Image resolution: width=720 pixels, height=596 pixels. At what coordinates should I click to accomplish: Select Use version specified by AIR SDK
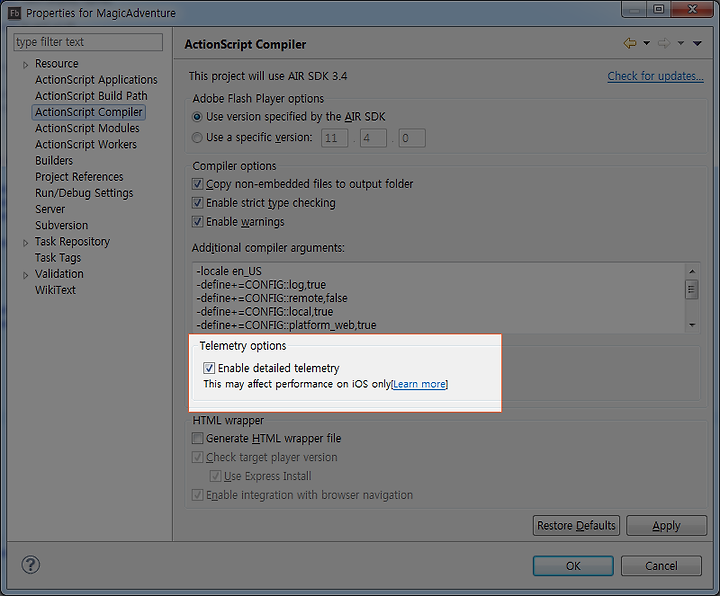(197, 117)
